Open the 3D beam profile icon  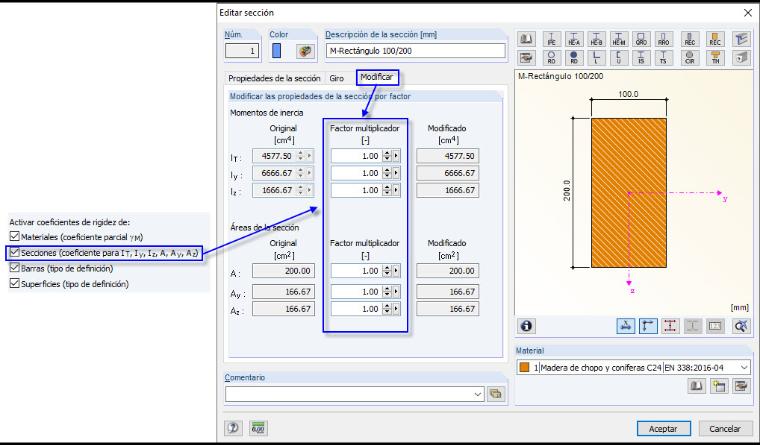coord(741,39)
